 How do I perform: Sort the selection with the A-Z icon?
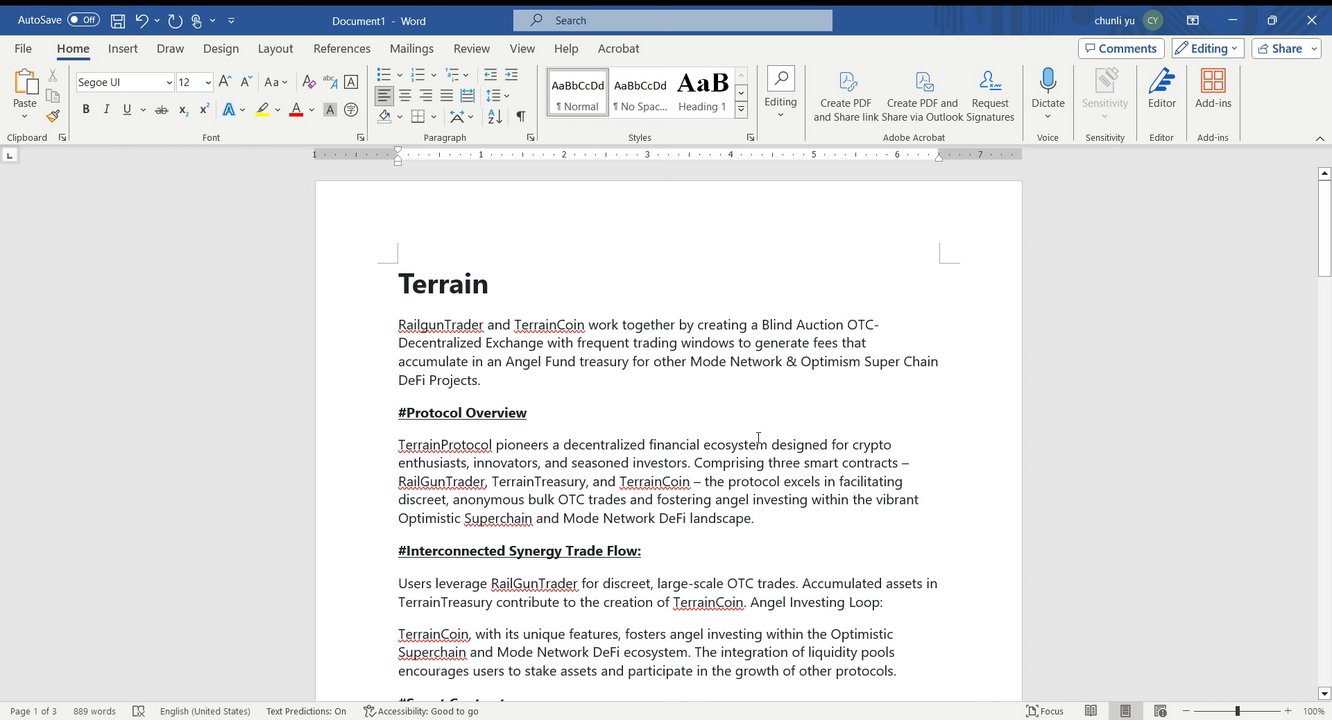click(x=495, y=117)
